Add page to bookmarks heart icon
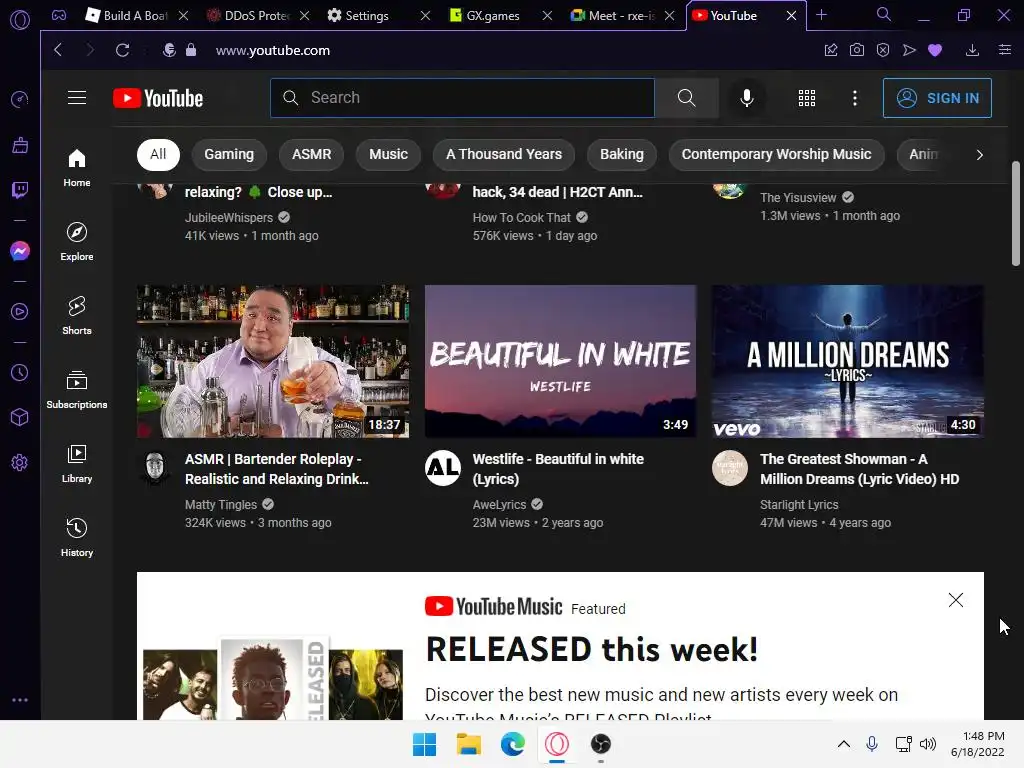 point(935,50)
